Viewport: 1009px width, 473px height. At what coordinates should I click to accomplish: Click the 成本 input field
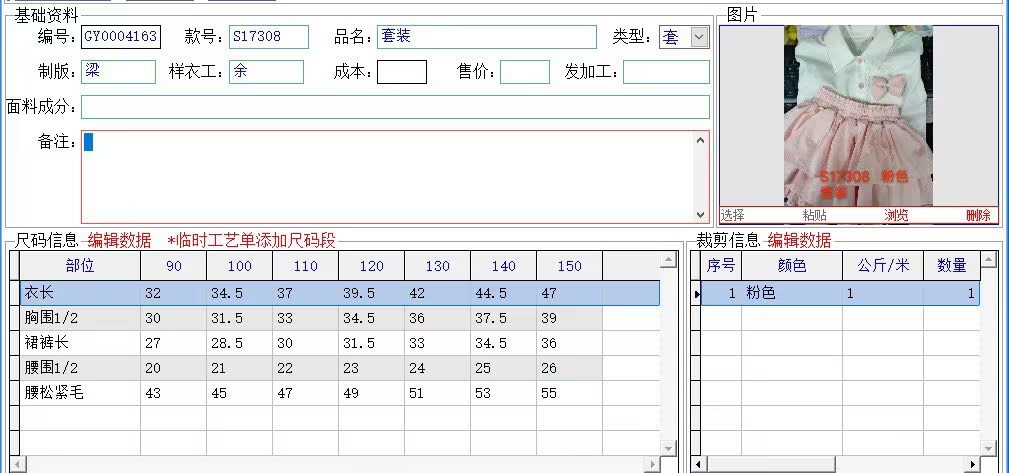tap(402, 72)
